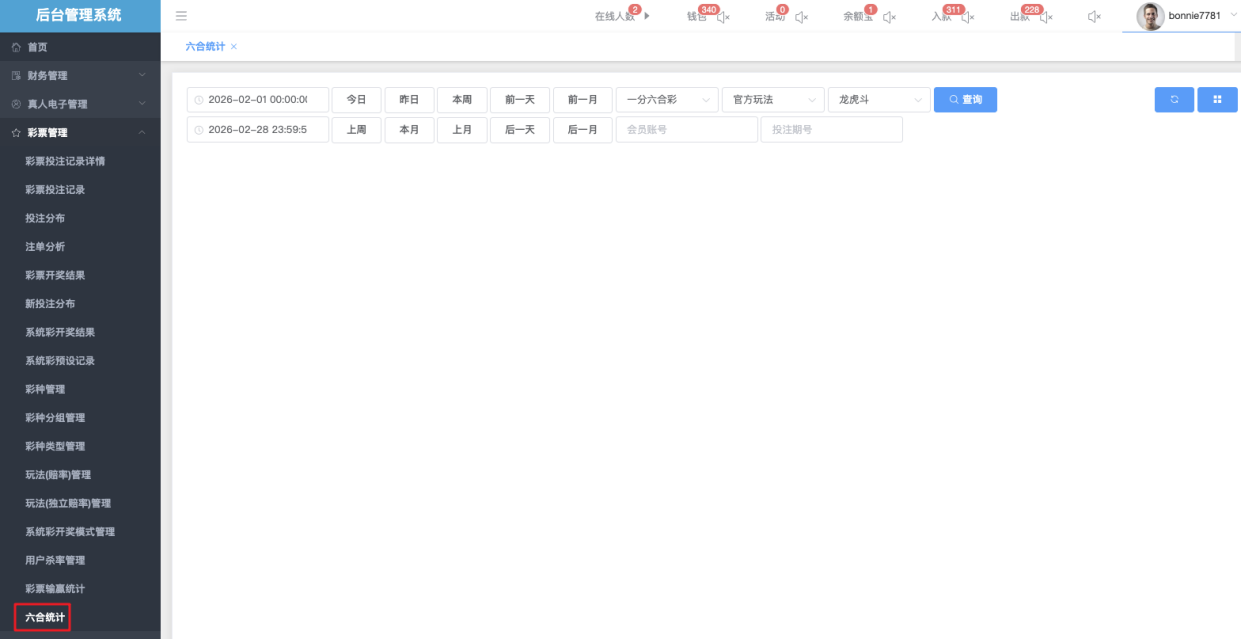Expand the 财务管理 sidebar menu
Screen dimensions: 1241x639
point(80,76)
